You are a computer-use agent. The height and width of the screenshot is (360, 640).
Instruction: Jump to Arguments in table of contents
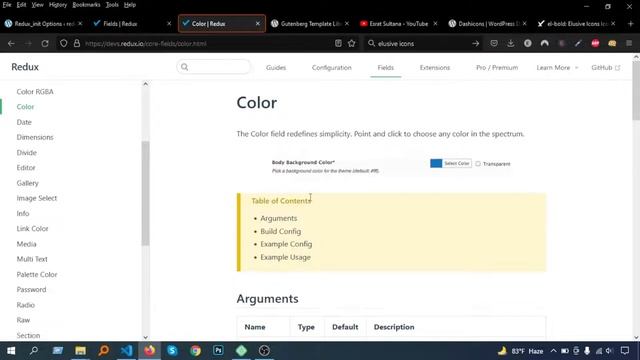(279, 218)
